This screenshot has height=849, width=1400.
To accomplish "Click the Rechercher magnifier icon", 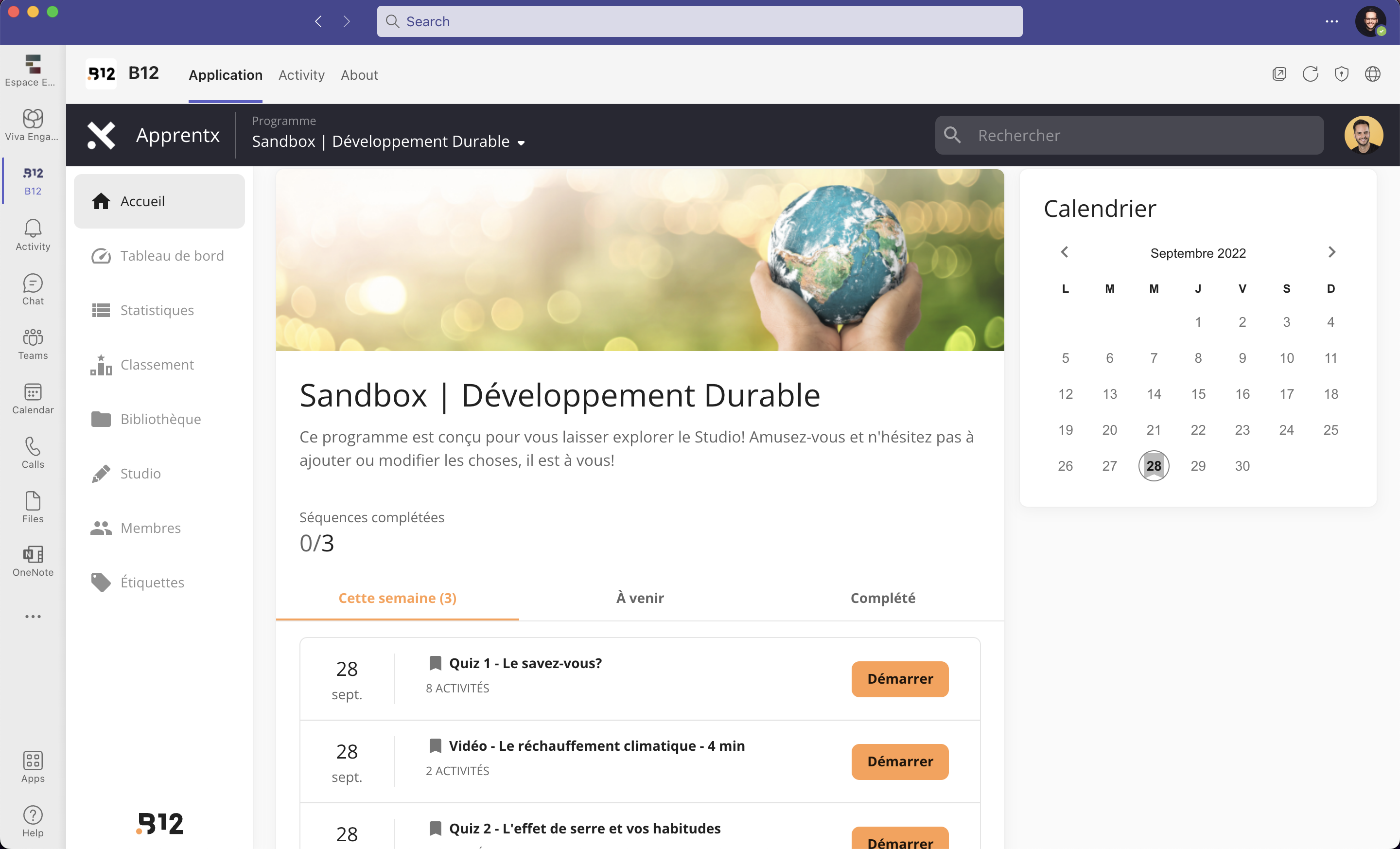I will click(x=952, y=135).
